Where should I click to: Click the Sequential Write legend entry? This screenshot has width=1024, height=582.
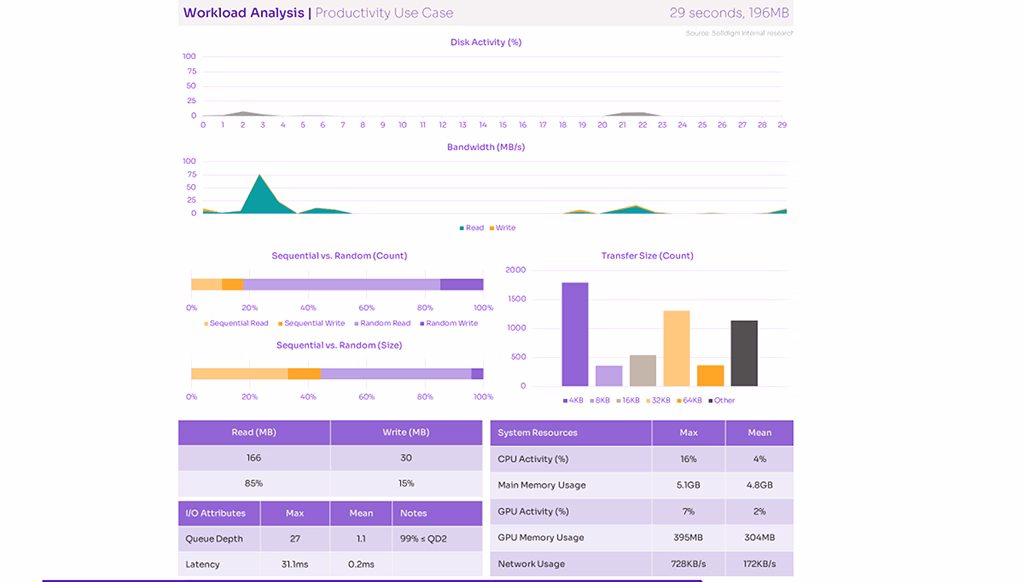tap(311, 323)
